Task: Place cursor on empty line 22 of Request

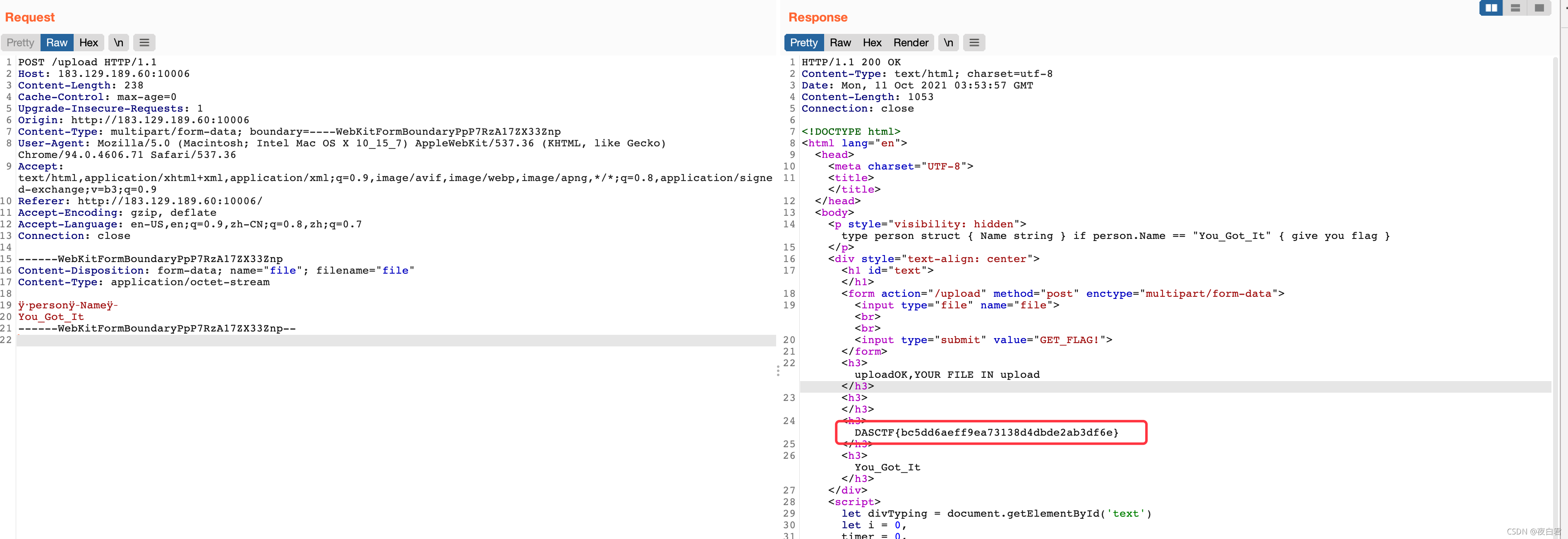Action: pyautogui.click(x=396, y=340)
